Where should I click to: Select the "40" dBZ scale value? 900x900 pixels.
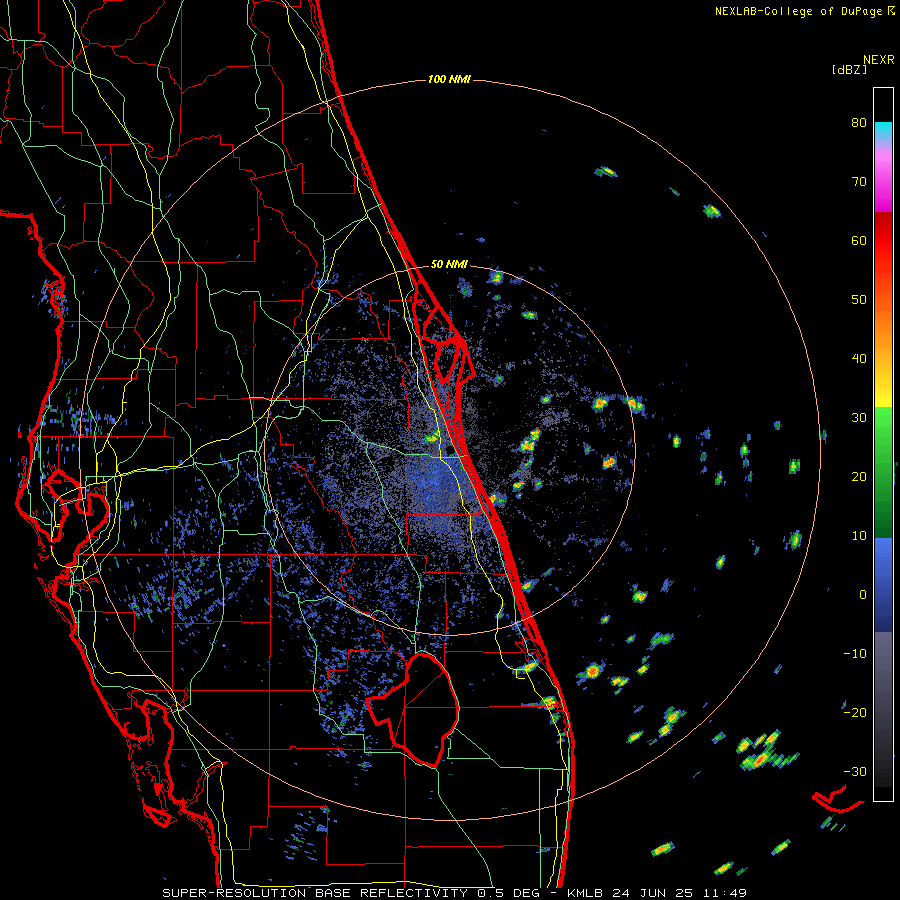pos(859,359)
